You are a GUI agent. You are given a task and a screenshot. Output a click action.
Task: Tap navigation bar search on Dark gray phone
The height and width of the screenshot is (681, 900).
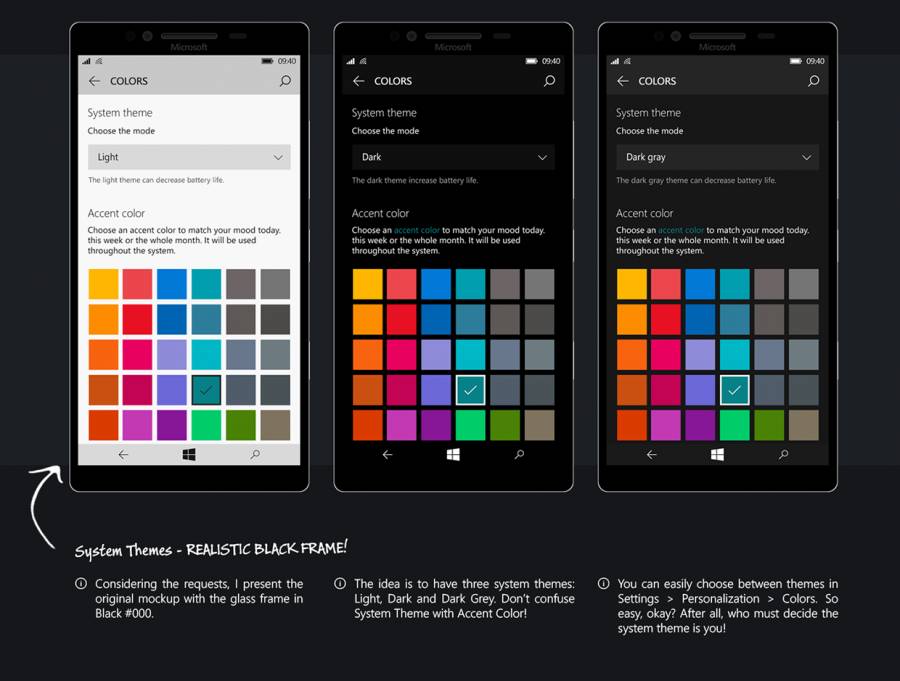783,454
